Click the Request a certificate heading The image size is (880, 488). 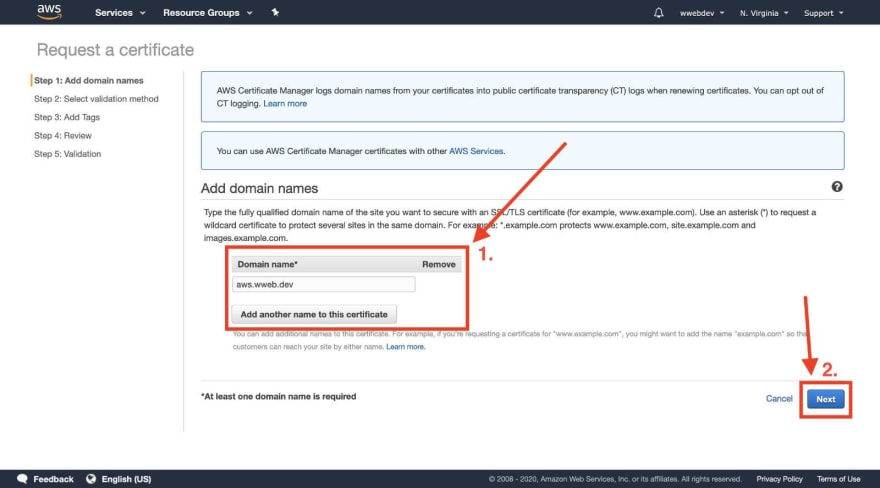(x=115, y=50)
